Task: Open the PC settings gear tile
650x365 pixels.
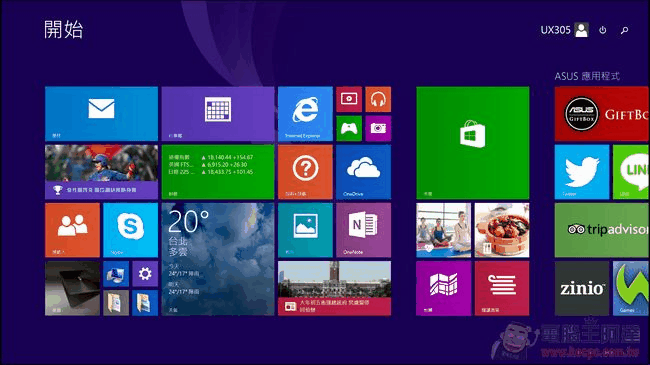Action: point(145,274)
